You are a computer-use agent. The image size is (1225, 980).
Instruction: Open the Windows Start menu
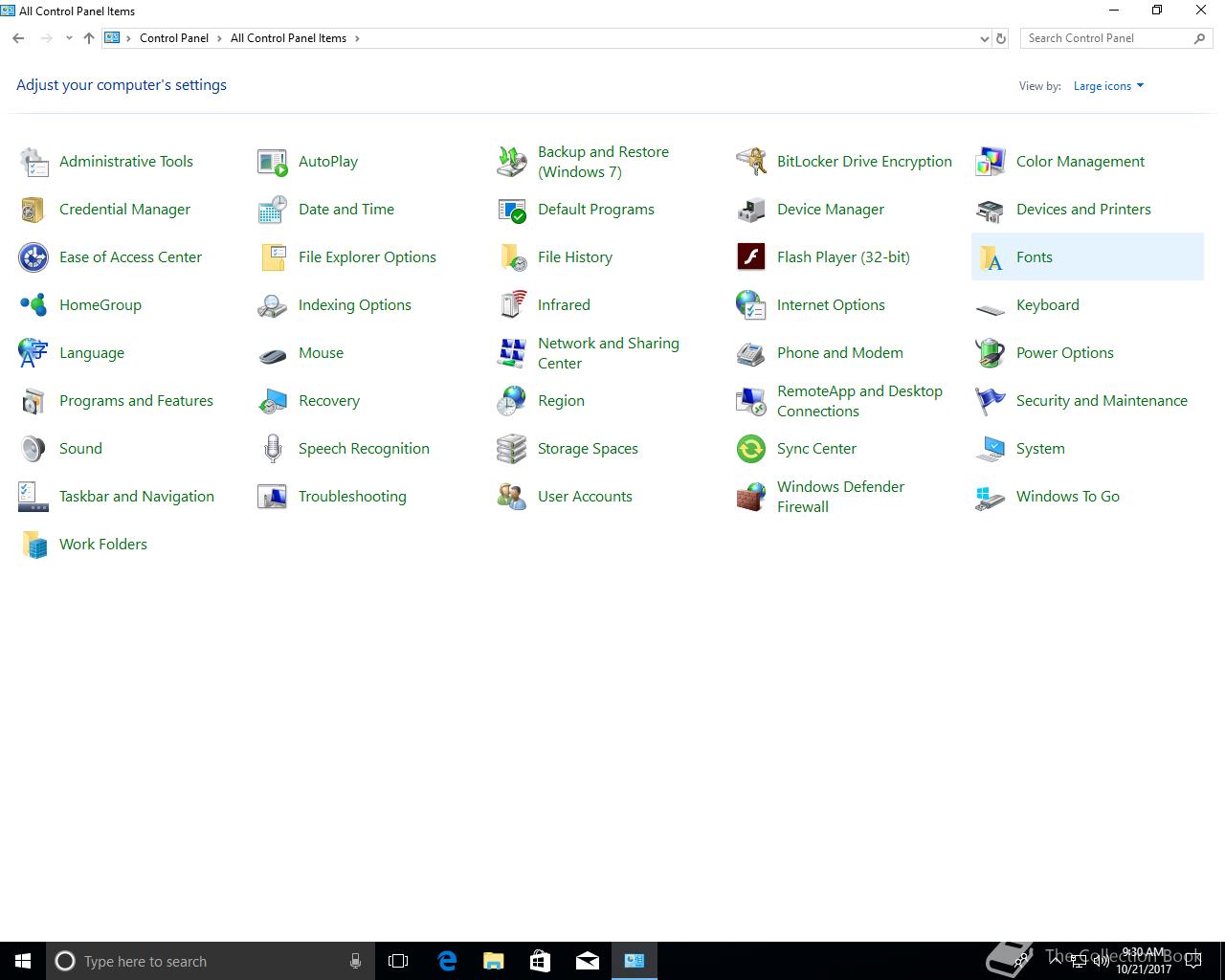(x=23, y=961)
